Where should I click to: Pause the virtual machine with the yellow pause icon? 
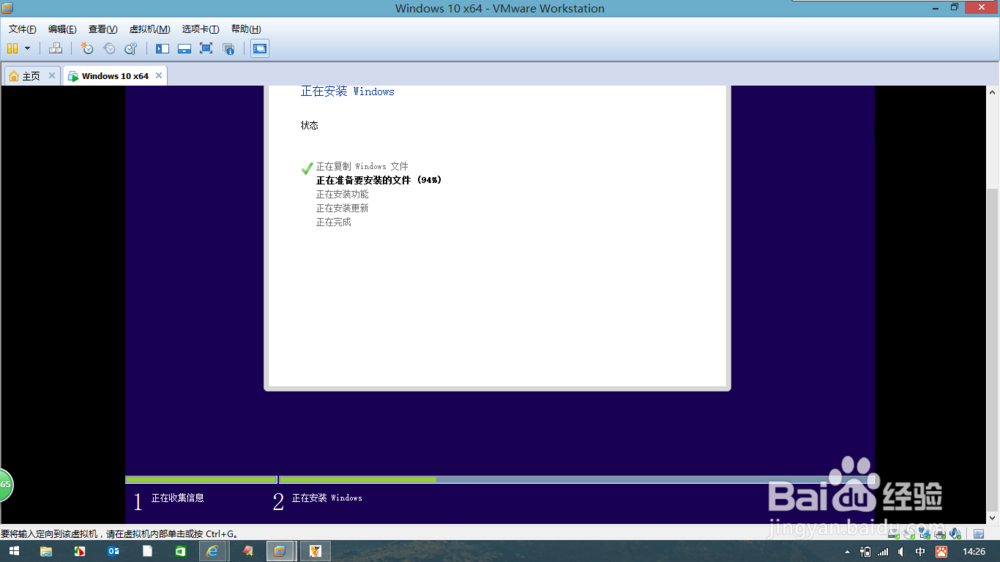pos(12,48)
